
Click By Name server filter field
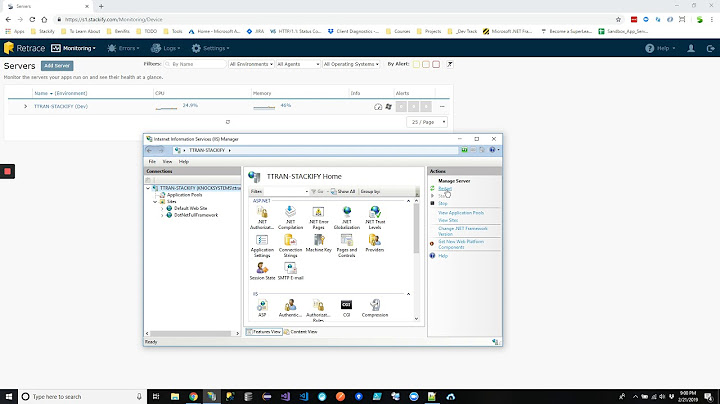point(195,64)
